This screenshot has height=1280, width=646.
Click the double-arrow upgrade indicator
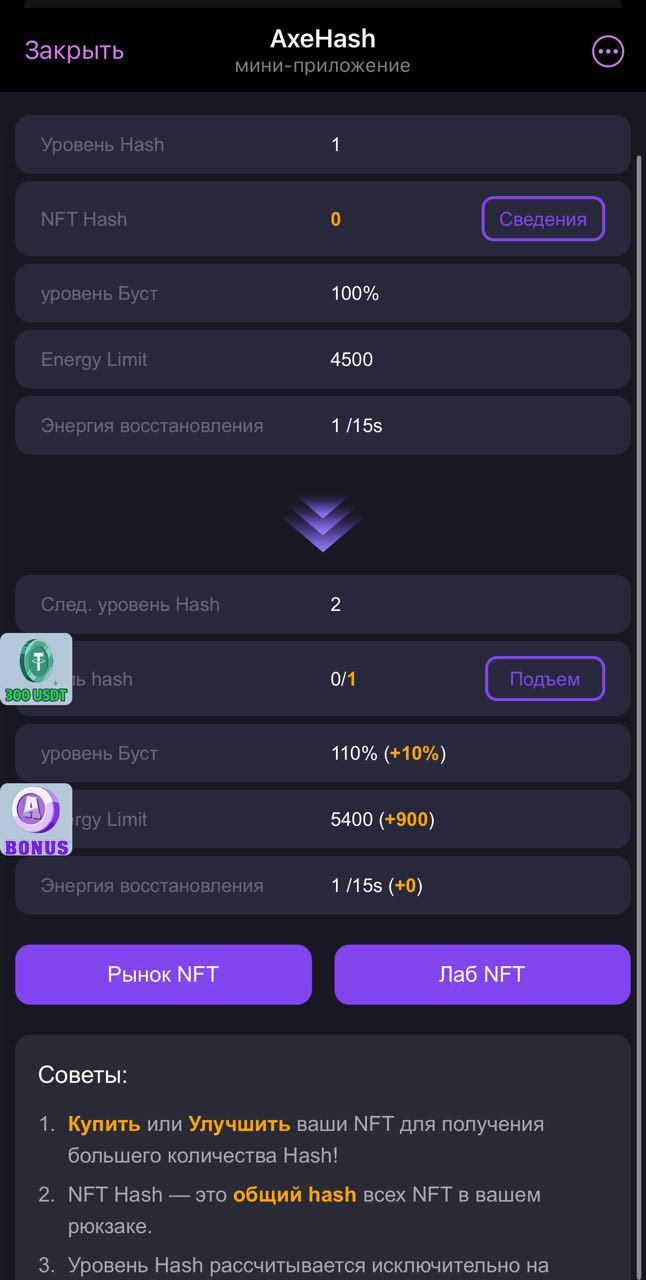(x=322, y=519)
